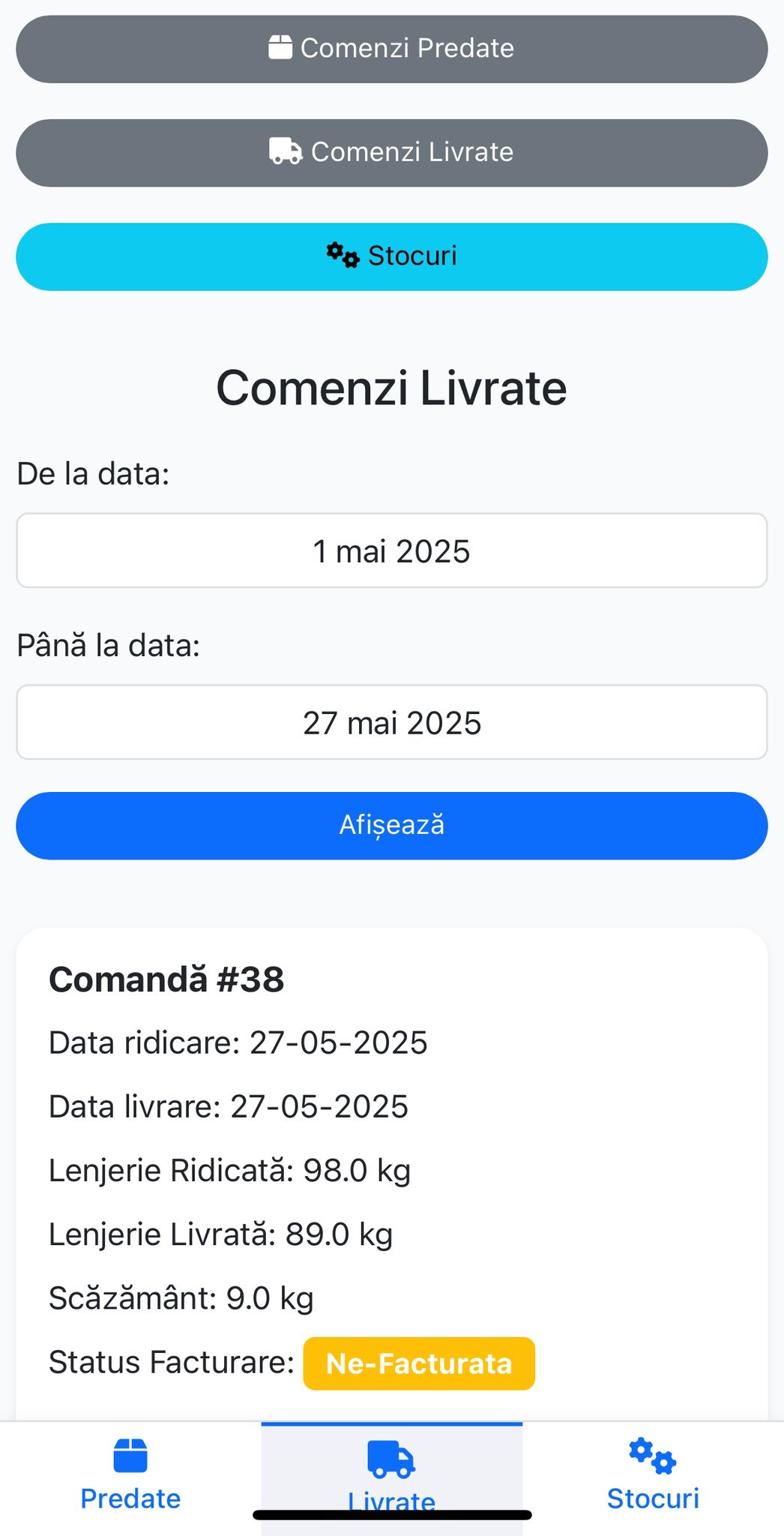The height and width of the screenshot is (1536, 784).
Task: Click the box icon in Comenzi Predate button
Action: click(280, 47)
